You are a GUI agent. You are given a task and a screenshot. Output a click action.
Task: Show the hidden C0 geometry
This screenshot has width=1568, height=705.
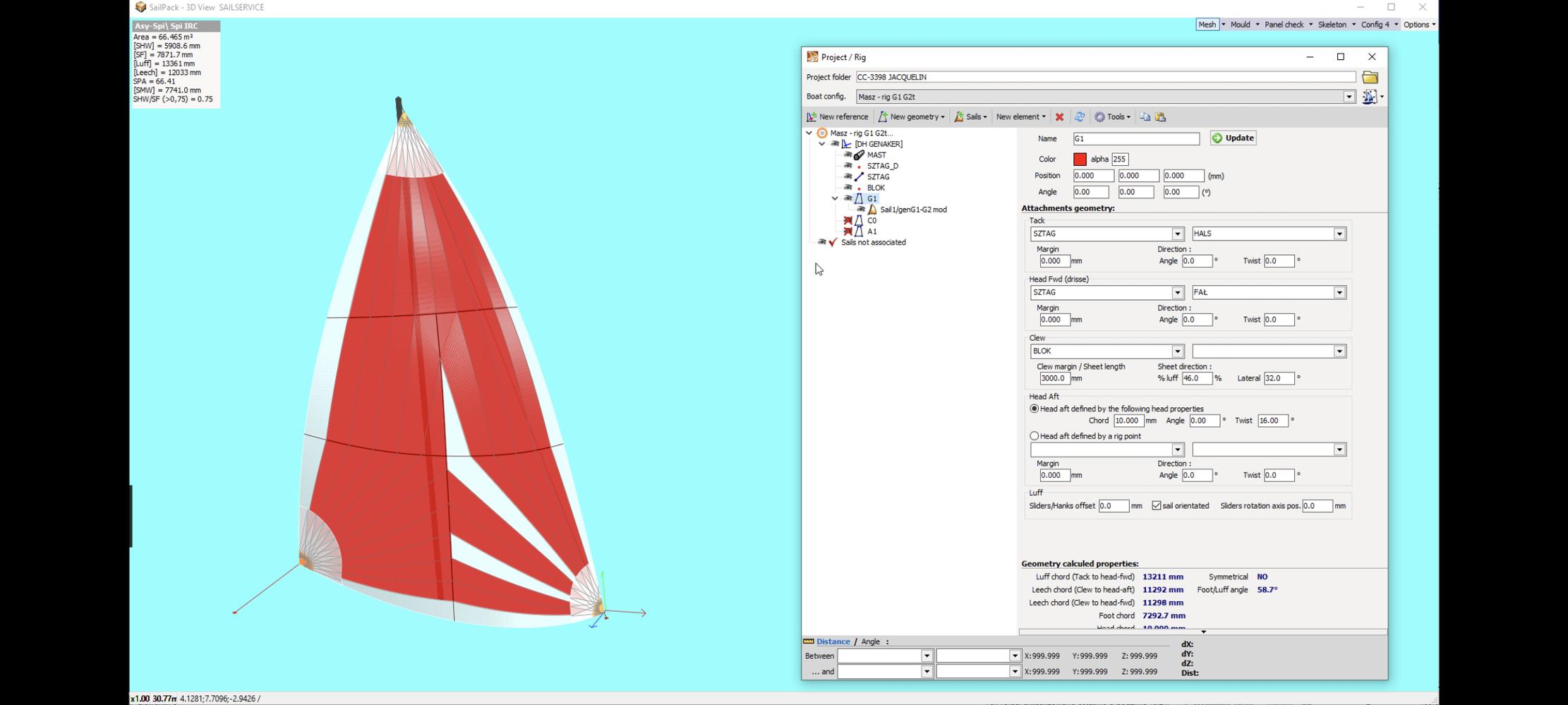click(848, 221)
